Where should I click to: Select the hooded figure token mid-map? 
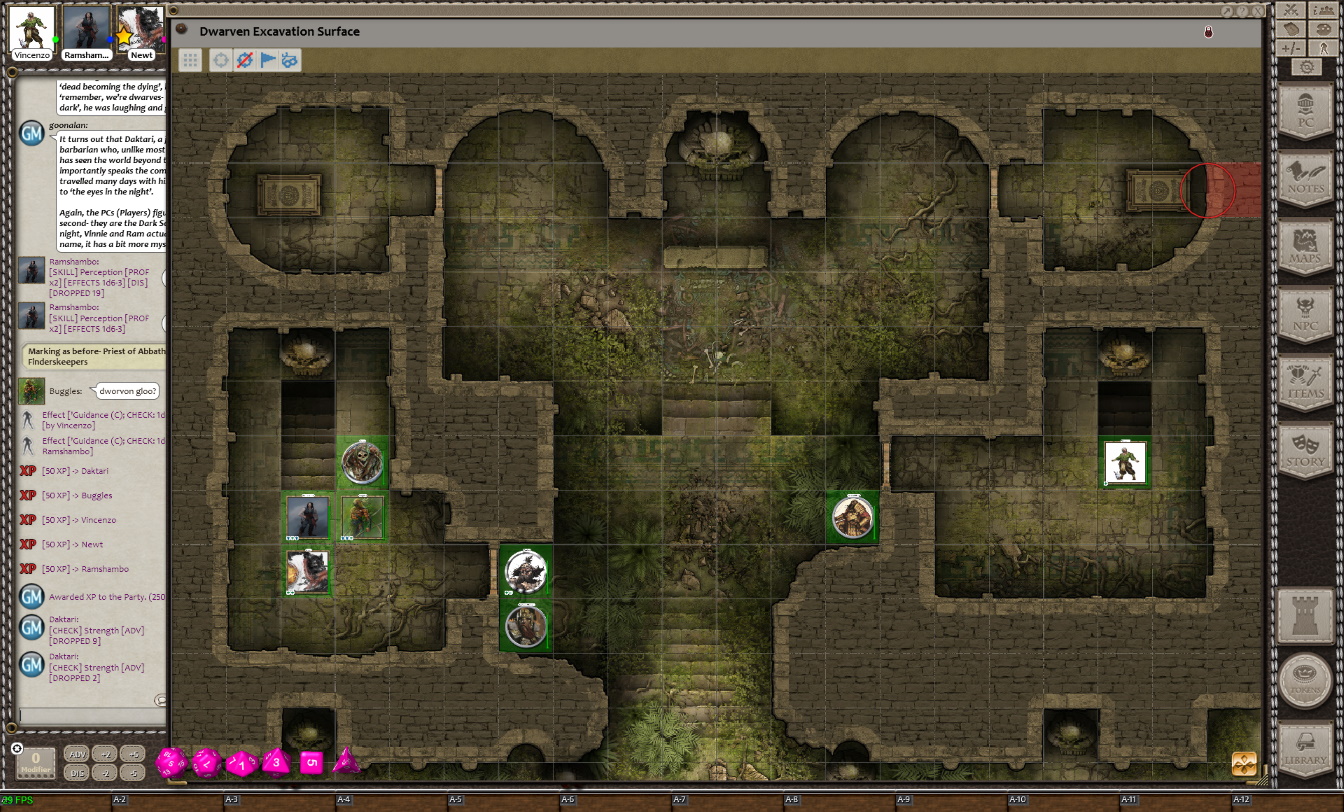point(853,517)
